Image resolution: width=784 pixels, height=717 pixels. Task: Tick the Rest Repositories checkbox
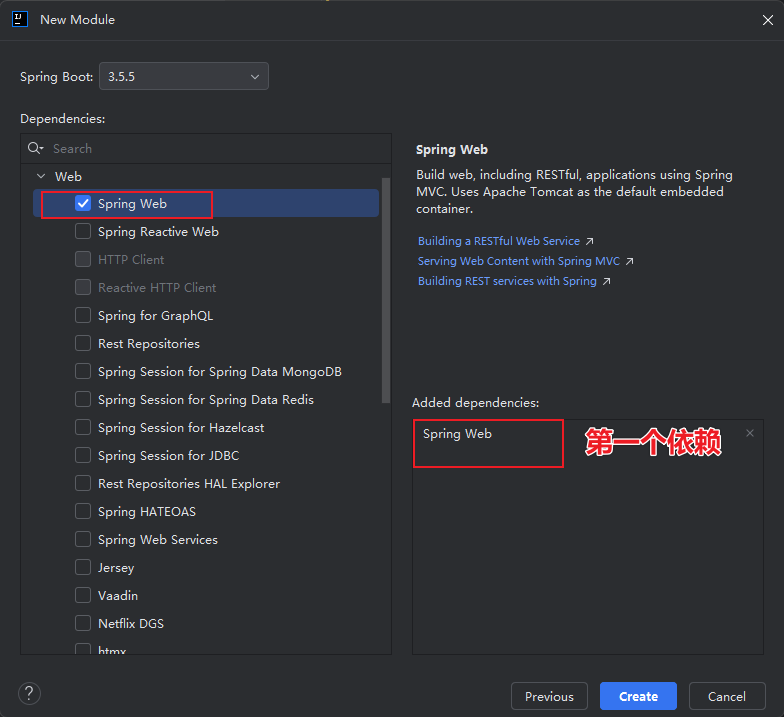pyautogui.click(x=83, y=344)
